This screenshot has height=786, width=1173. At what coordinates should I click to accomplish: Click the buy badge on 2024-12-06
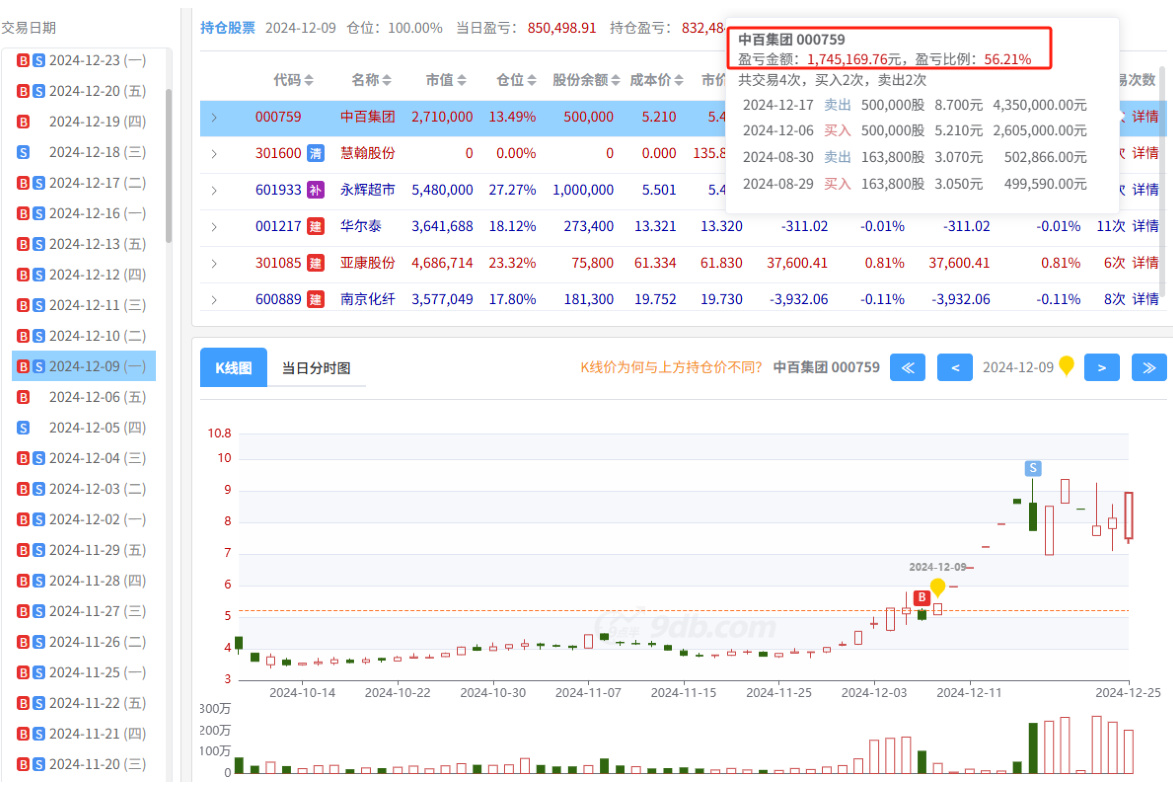[x=23, y=398]
